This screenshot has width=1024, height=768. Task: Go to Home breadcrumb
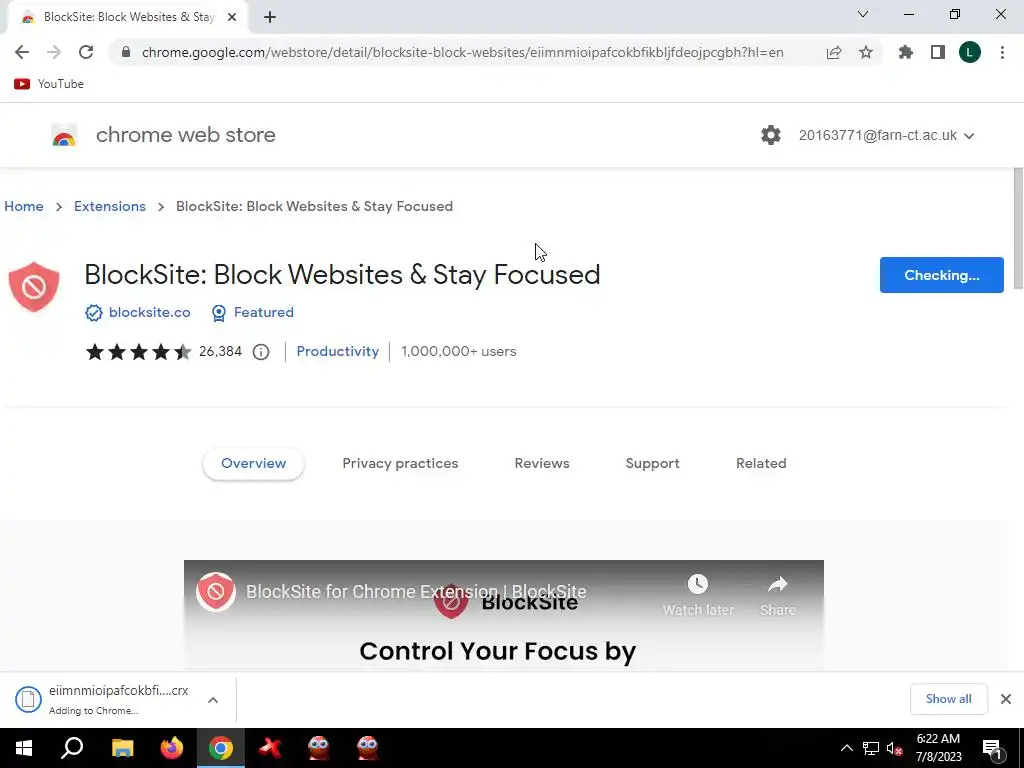pyautogui.click(x=24, y=206)
